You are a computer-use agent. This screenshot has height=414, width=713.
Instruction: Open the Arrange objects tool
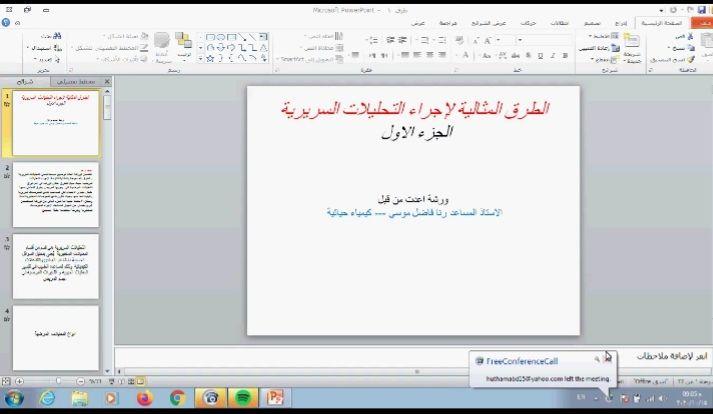click(x=183, y=44)
